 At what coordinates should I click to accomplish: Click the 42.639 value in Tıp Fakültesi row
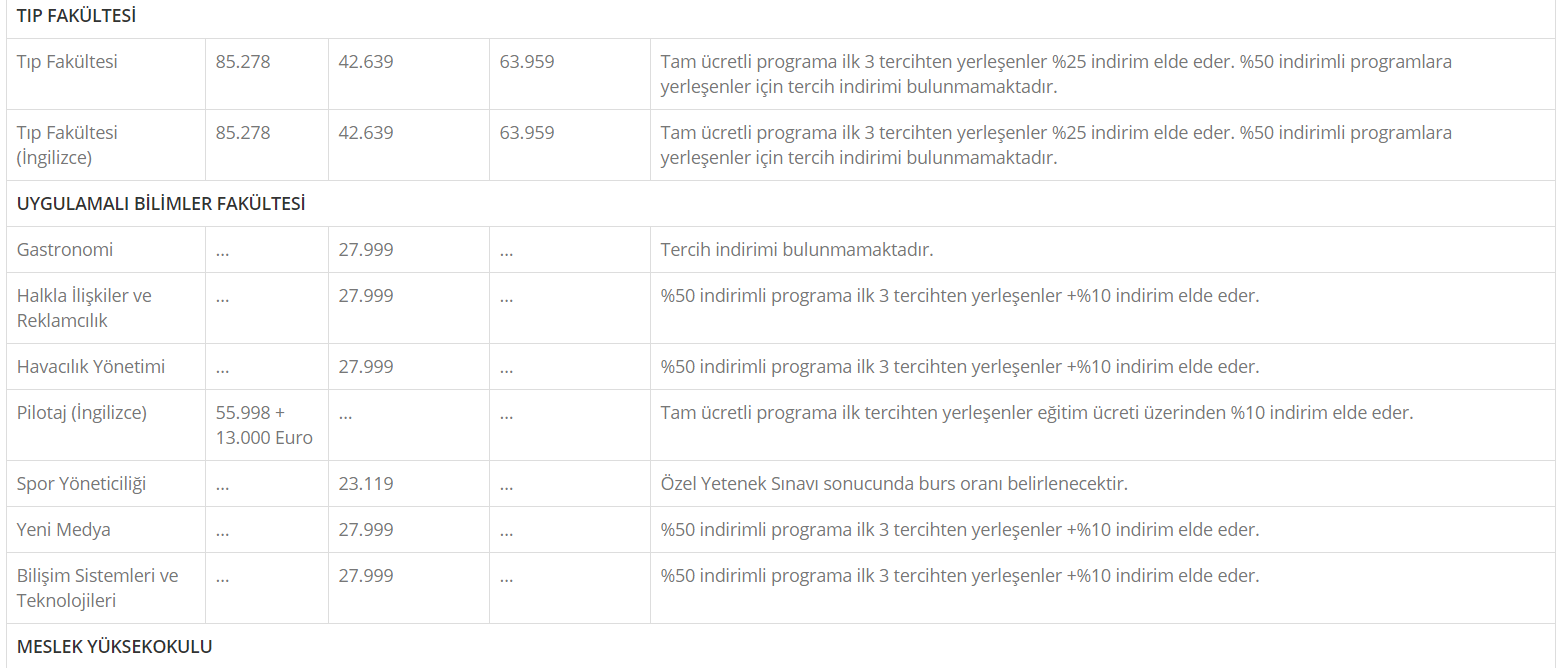point(366,62)
